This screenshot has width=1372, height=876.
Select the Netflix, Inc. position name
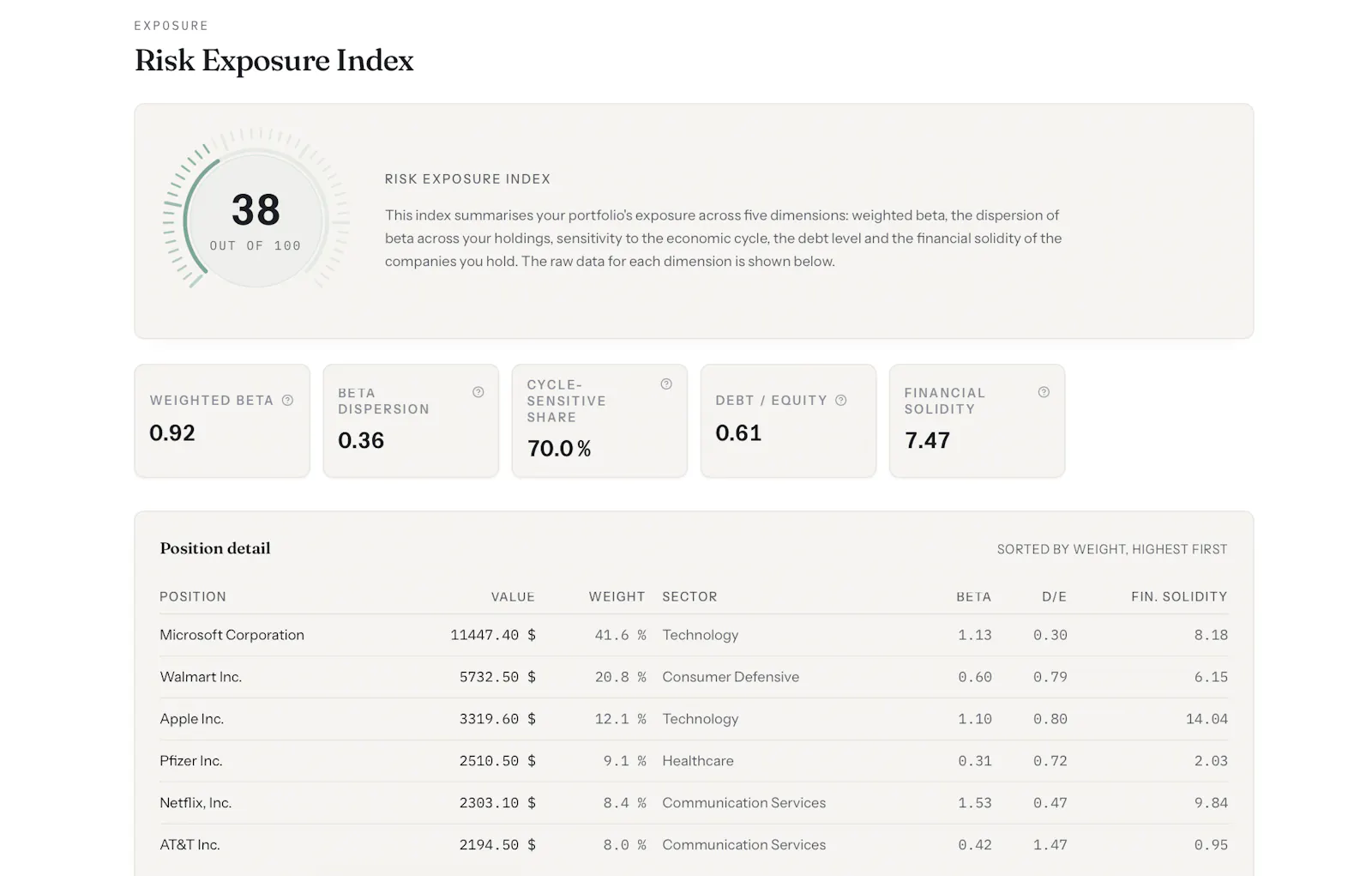(x=196, y=803)
